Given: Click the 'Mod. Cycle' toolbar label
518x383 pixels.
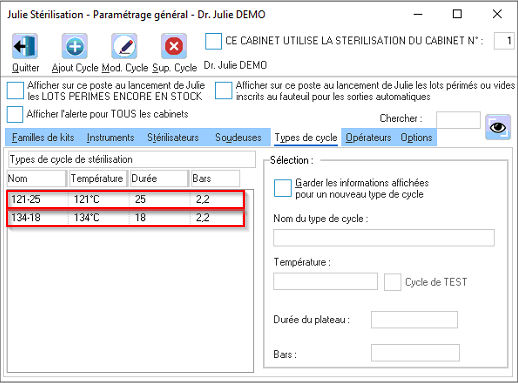Looking at the screenshot, I should [x=125, y=68].
